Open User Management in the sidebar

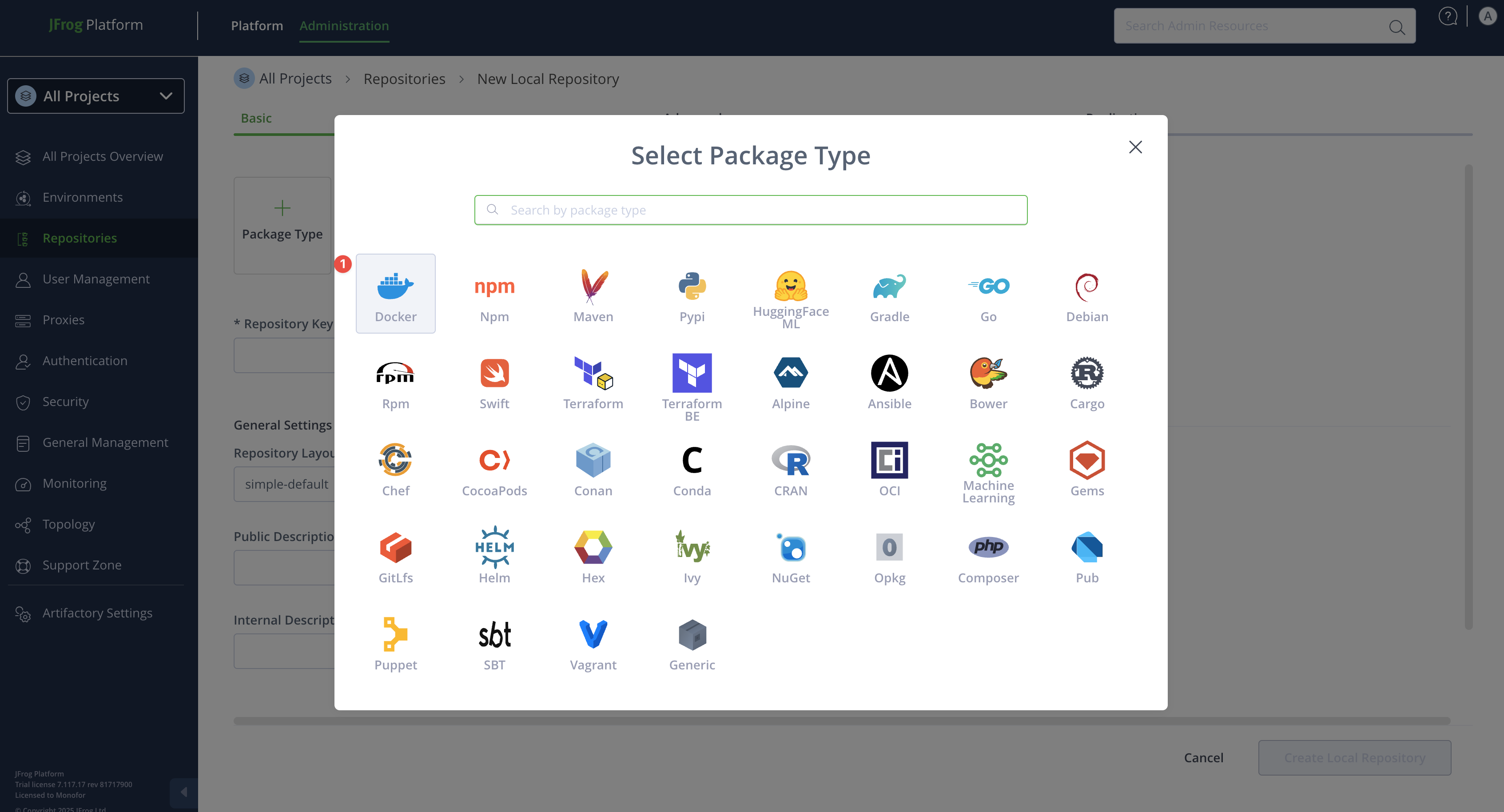pyautogui.click(x=96, y=279)
